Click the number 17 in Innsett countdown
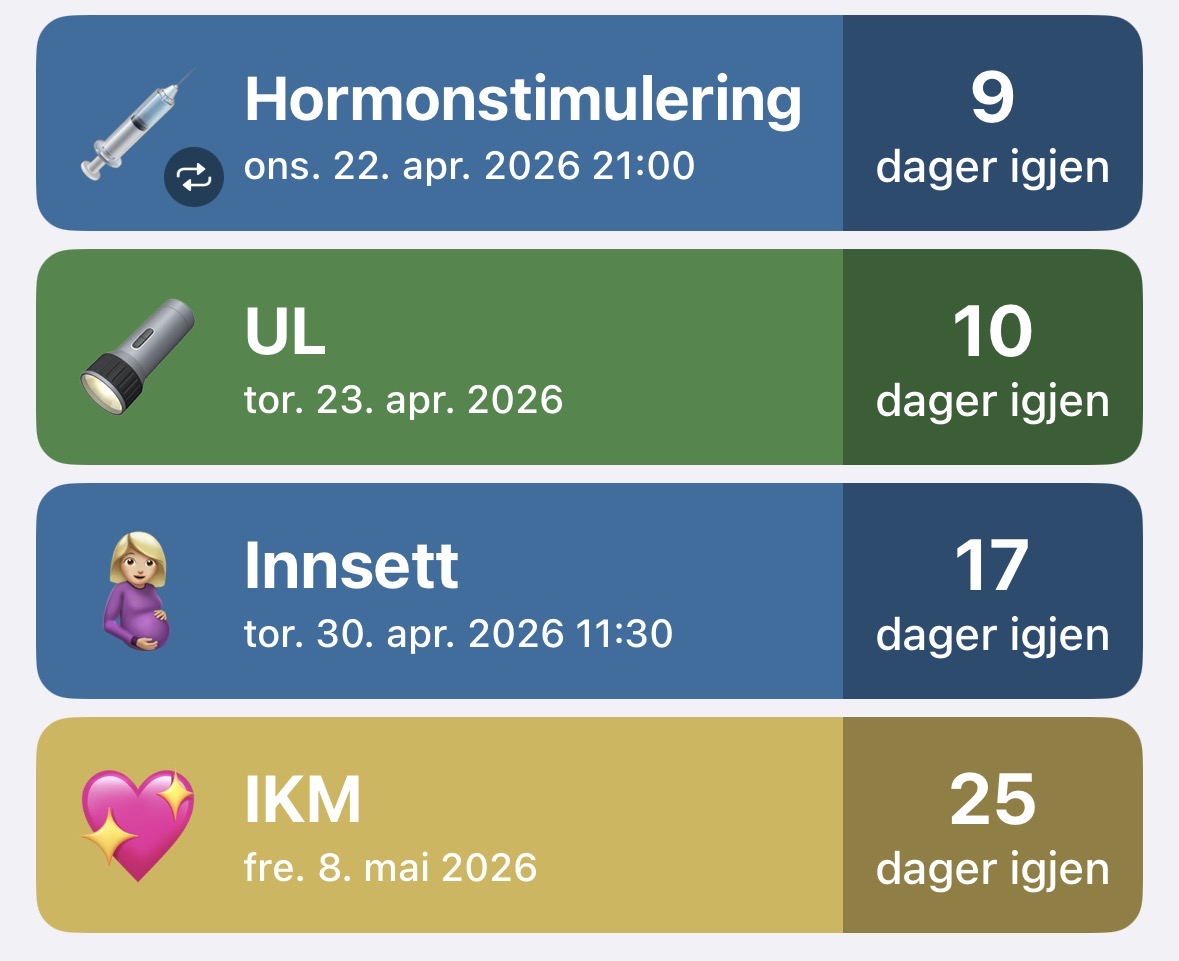The width and height of the screenshot is (1179, 961). tap(992, 567)
